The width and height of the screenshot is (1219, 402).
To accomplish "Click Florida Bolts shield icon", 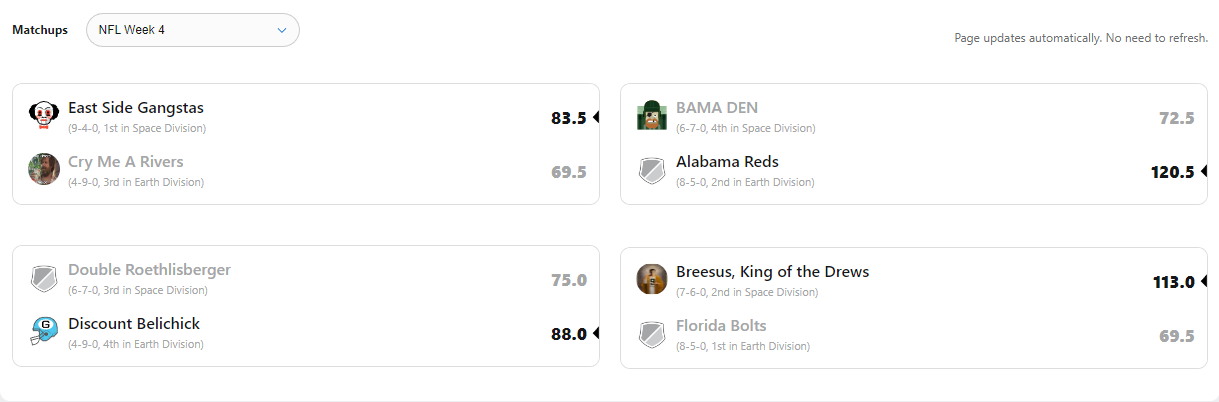I will [652, 334].
